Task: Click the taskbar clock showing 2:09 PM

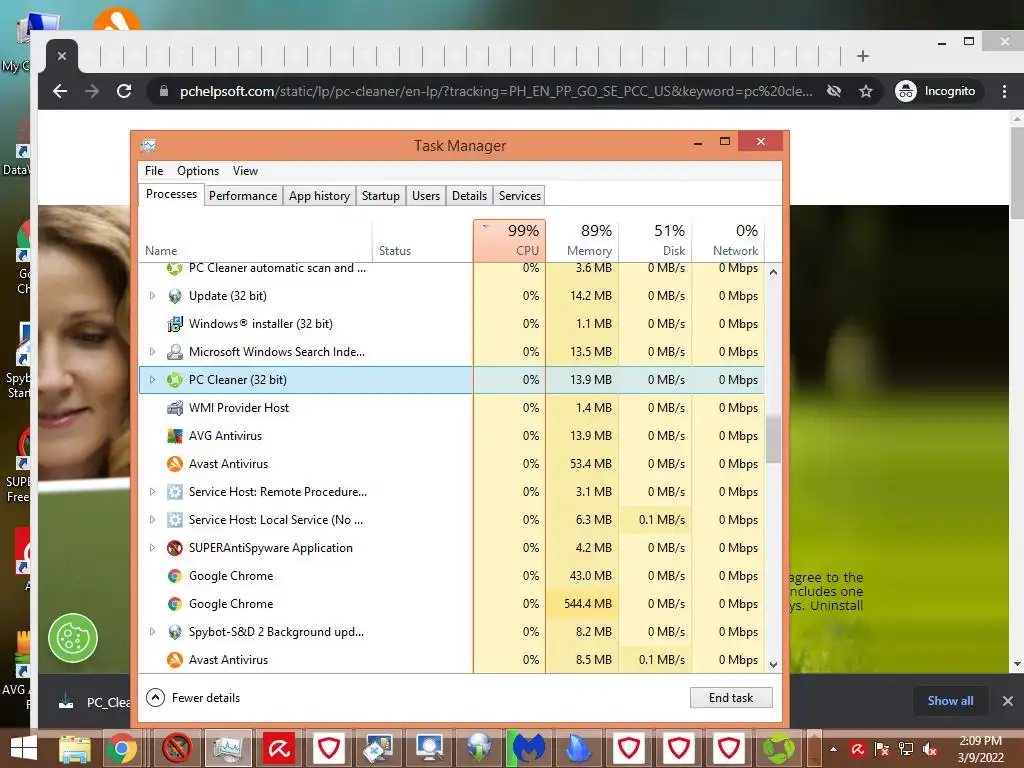Action: [980, 749]
